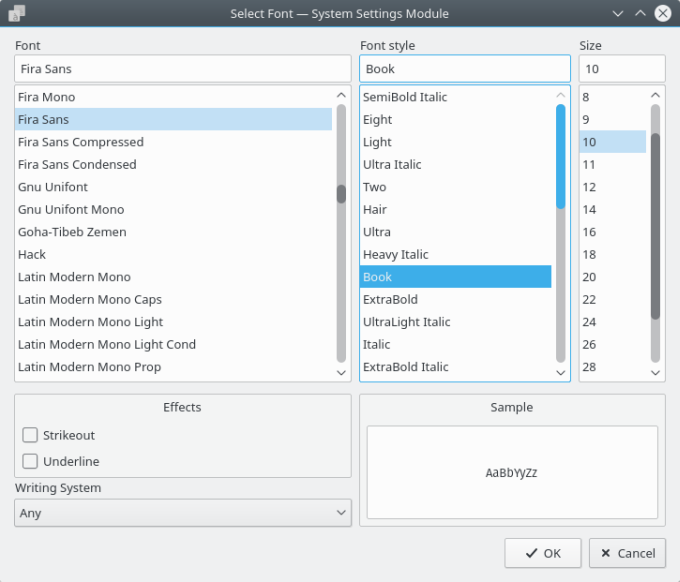Select Latin Modern Mono Light Cond font
The width and height of the screenshot is (680, 582).
pyautogui.click(x=173, y=344)
